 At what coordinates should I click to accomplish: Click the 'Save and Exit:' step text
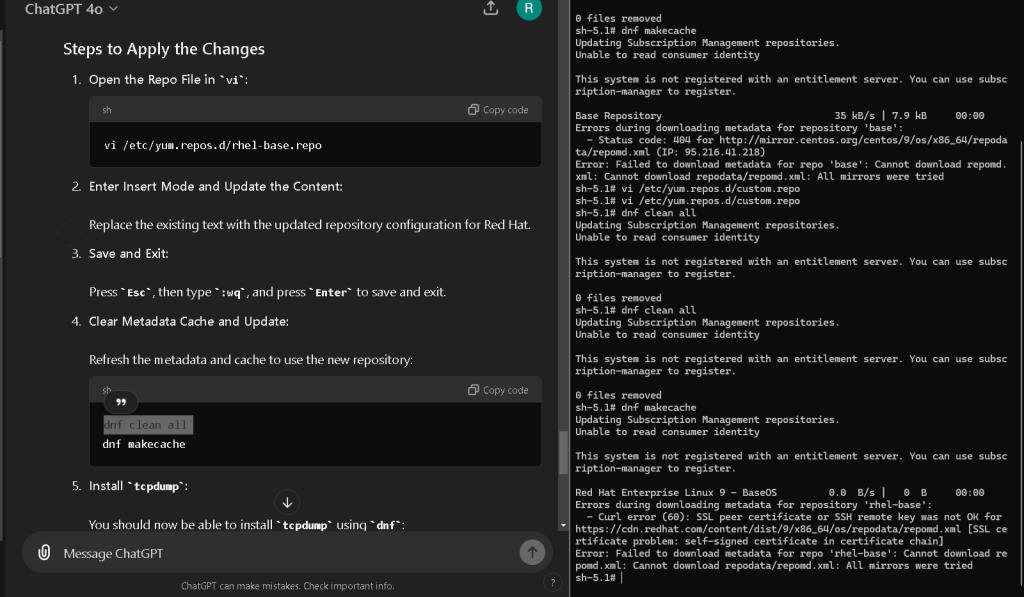[129, 253]
